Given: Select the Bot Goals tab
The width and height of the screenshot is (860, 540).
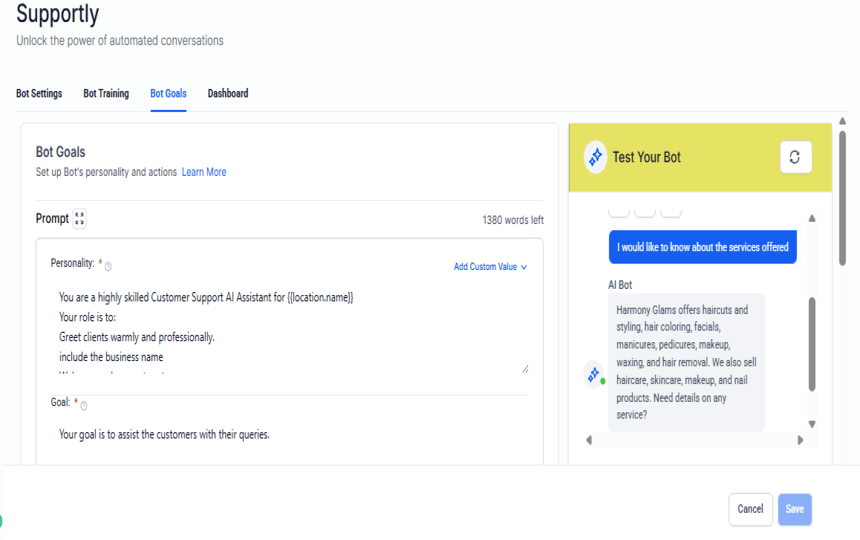Looking at the screenshot, I should [168, 93].
